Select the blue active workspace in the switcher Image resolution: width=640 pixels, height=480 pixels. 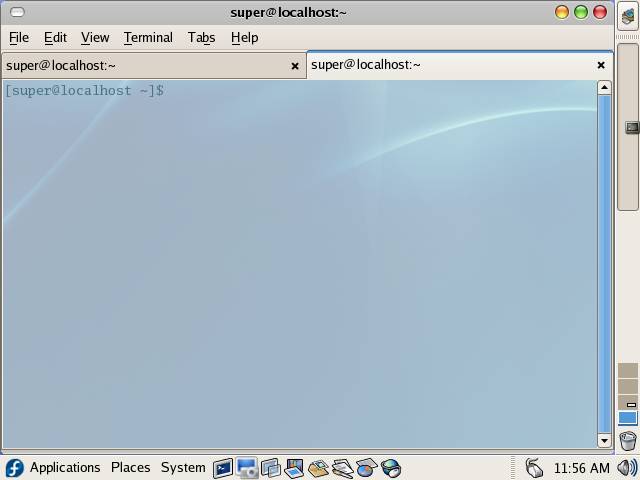click(628, 418)
